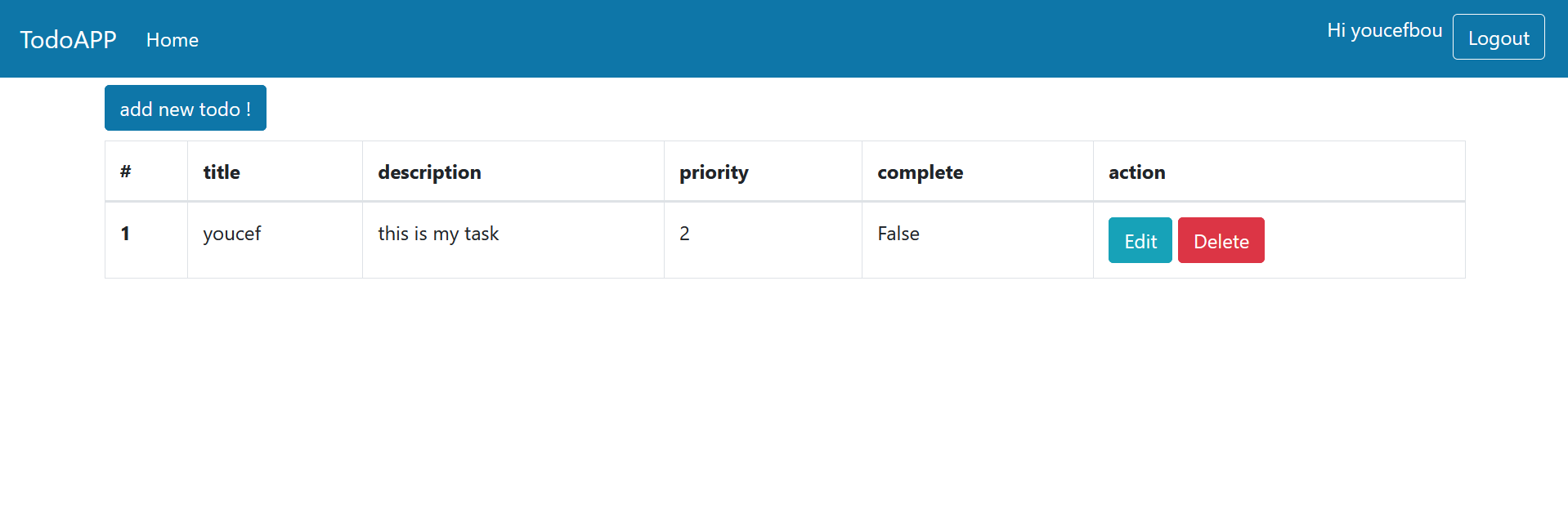Delete the youcef todo item
Viewport: 1568px width, 522px height.
coord(1221,240)
